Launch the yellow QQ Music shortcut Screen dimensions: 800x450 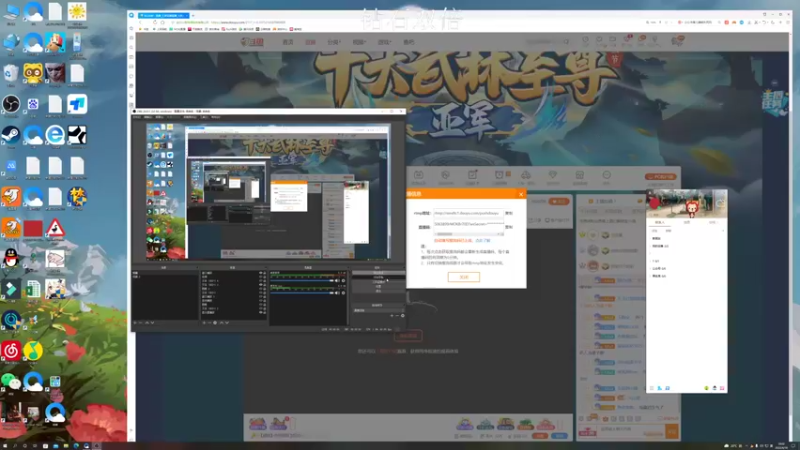(x=33, y=351)
